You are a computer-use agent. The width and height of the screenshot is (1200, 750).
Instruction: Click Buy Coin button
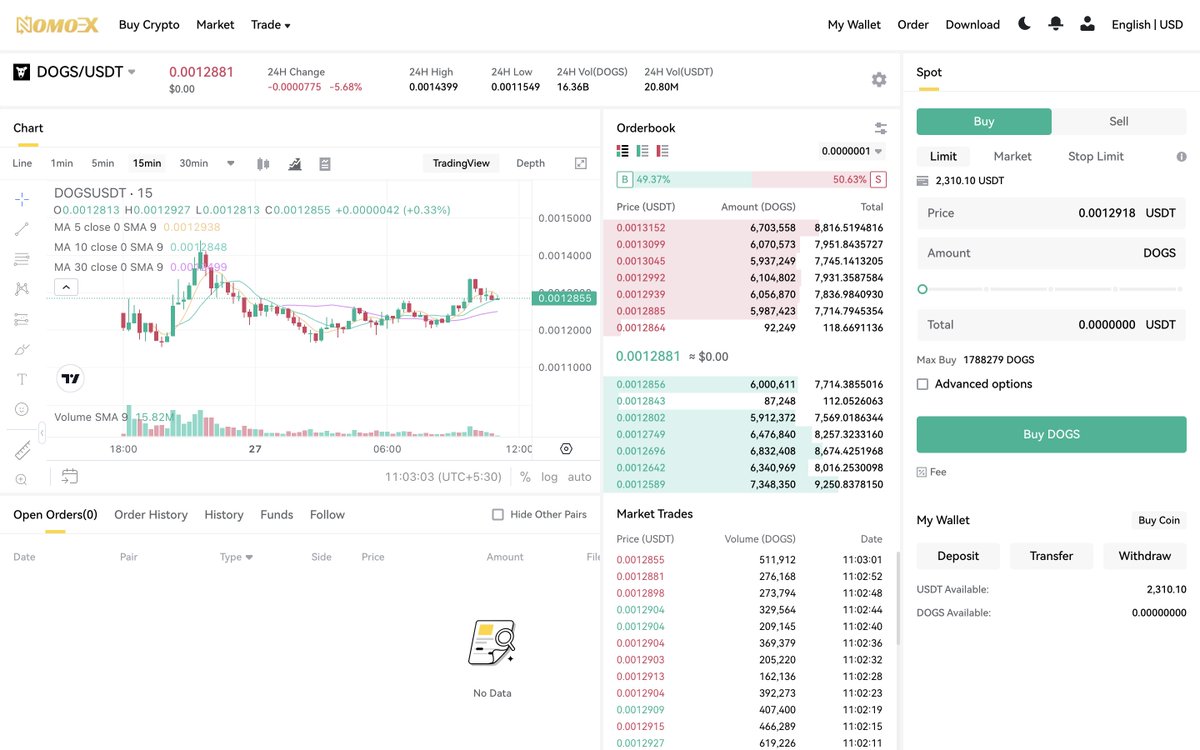1159,520
